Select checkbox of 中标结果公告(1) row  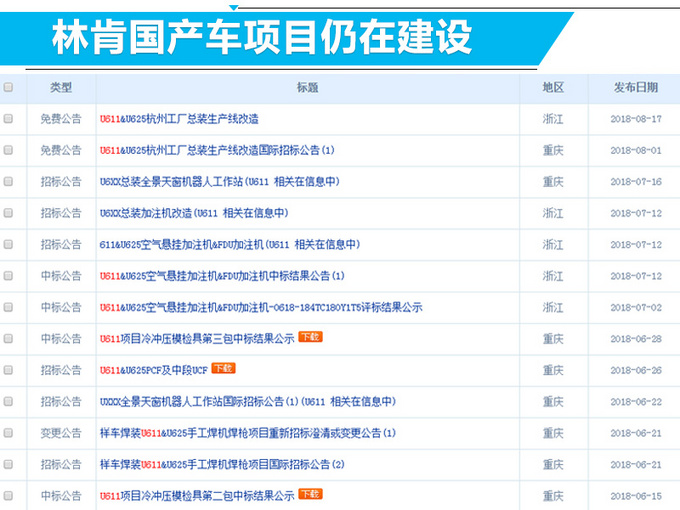[8, 276]
